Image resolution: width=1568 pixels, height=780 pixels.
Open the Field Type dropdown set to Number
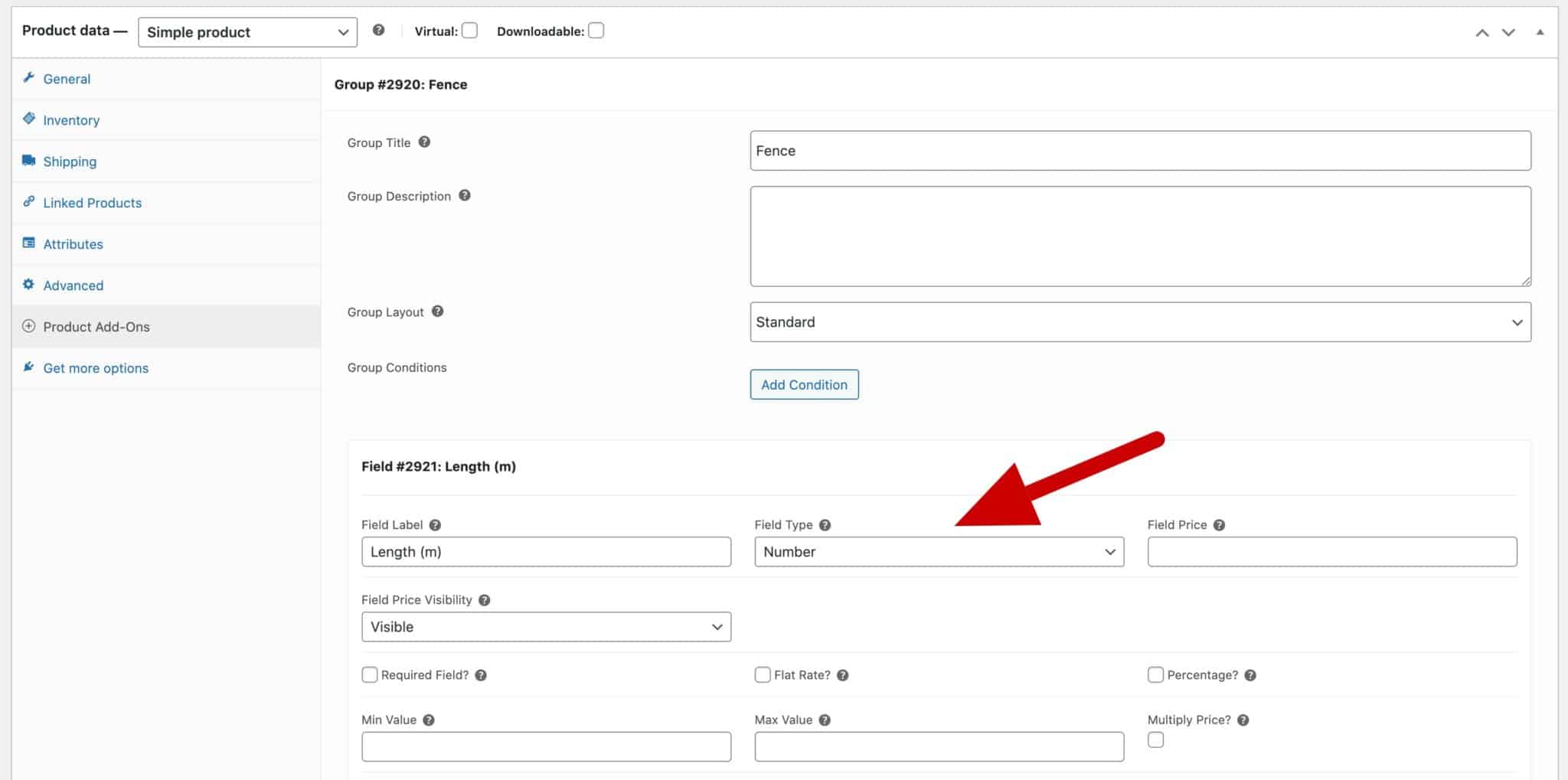939,551
